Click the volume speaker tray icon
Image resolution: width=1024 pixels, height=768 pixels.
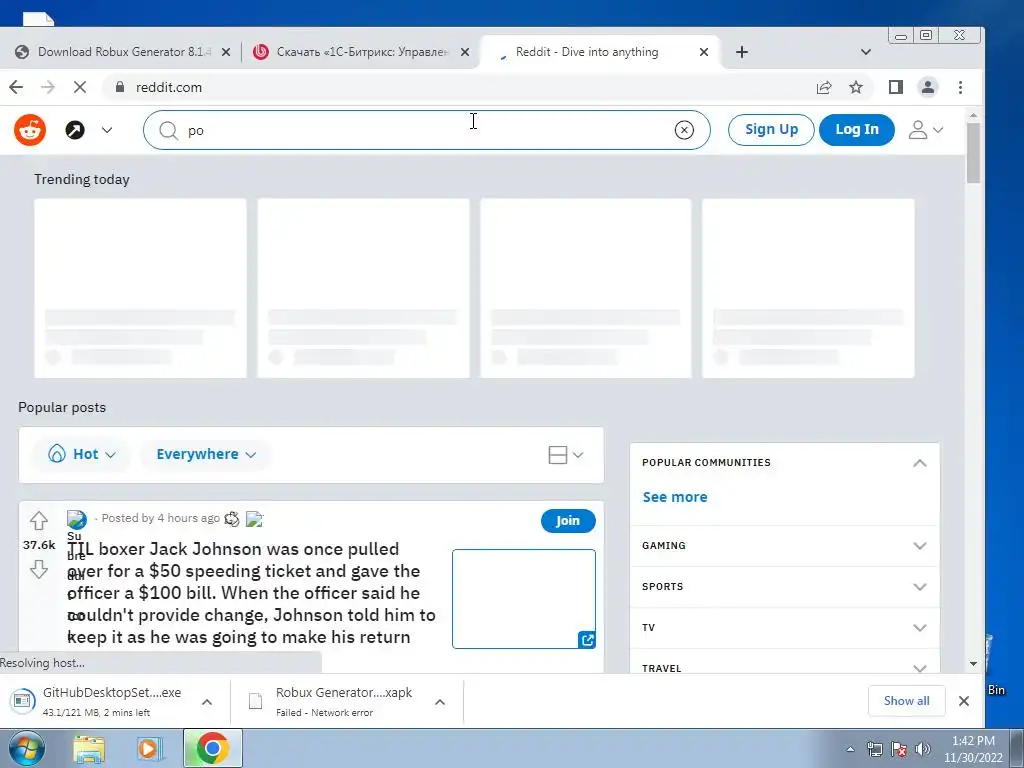pyautogui.click(x=923, y=749)
